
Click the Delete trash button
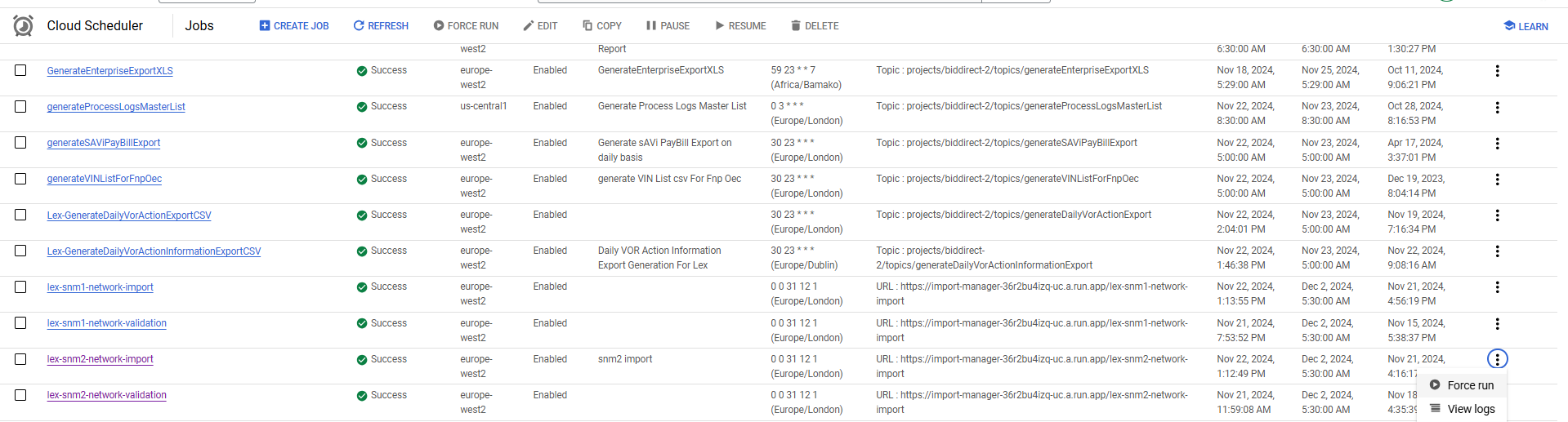tap(815, 26)
